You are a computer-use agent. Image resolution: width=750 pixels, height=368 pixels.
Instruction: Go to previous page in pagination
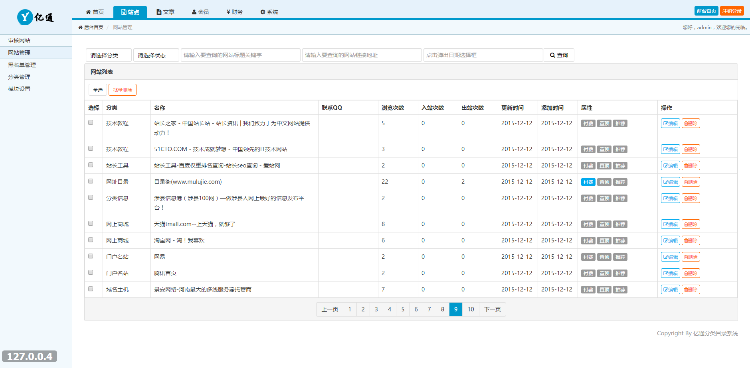pyautogui.click(x=330, y=310)
